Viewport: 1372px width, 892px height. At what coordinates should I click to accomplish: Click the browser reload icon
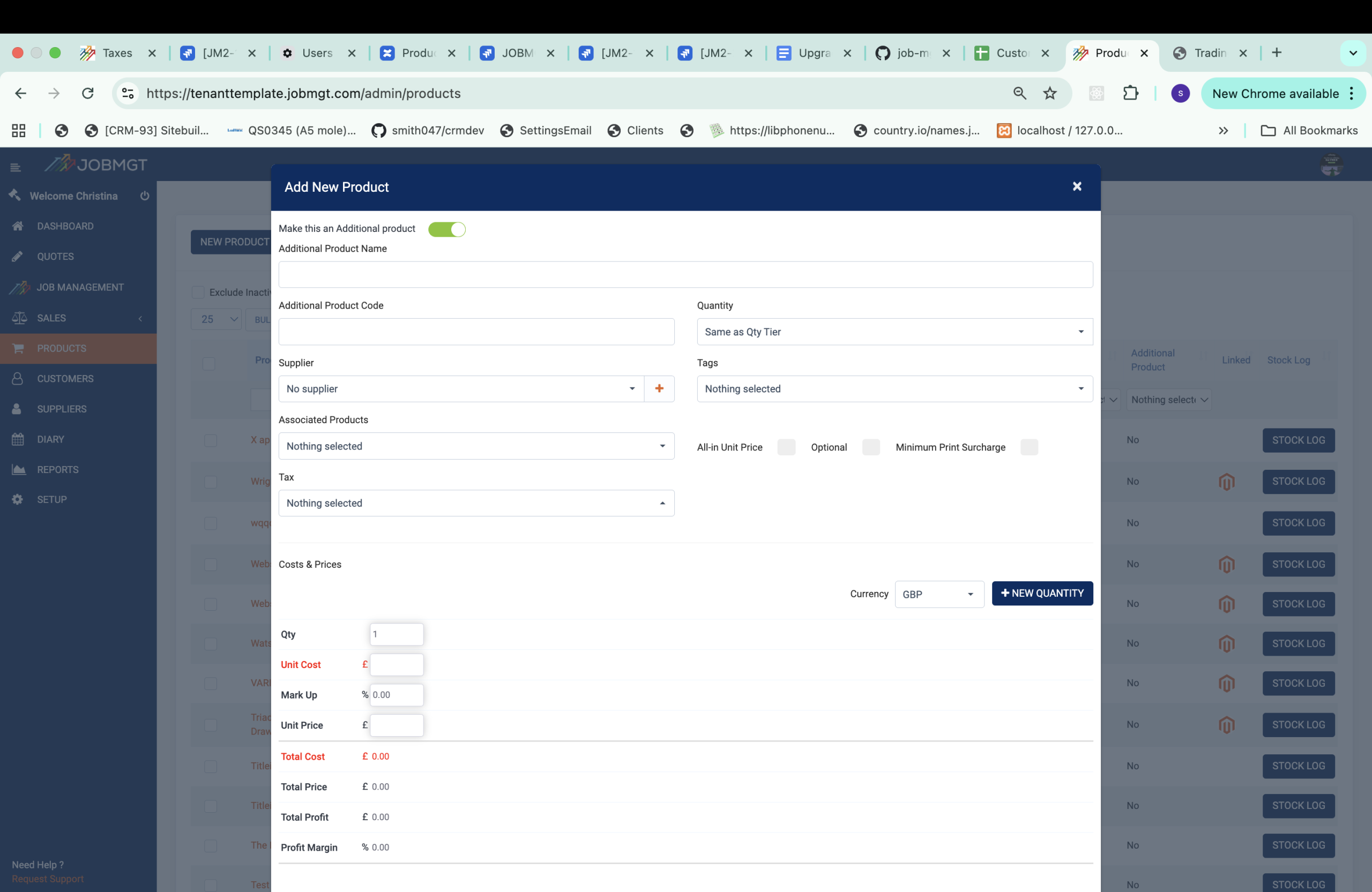[87, 93]
